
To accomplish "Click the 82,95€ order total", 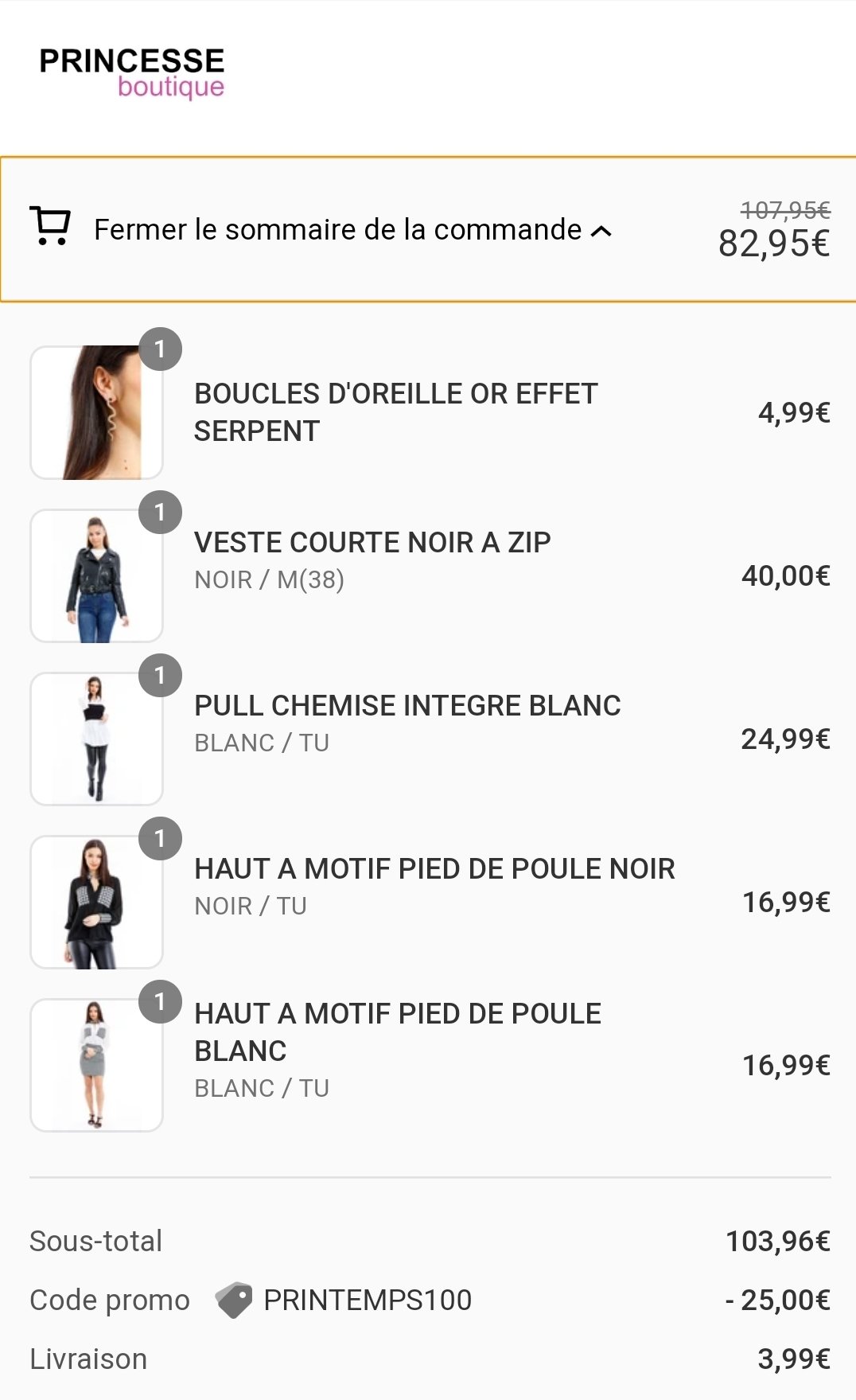I will click(x=773, y=244).
